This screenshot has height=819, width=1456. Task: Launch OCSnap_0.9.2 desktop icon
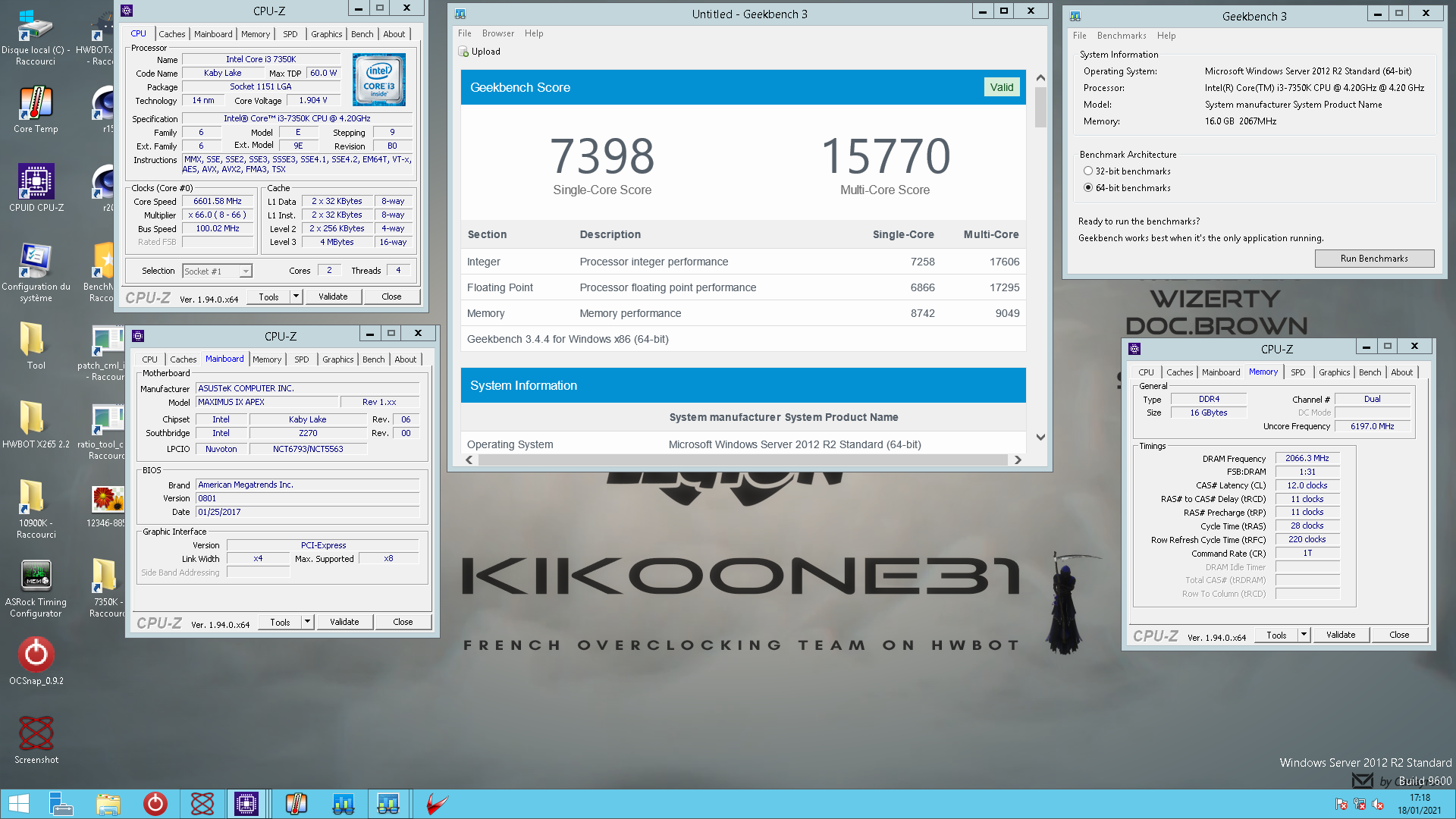point(36,661)
